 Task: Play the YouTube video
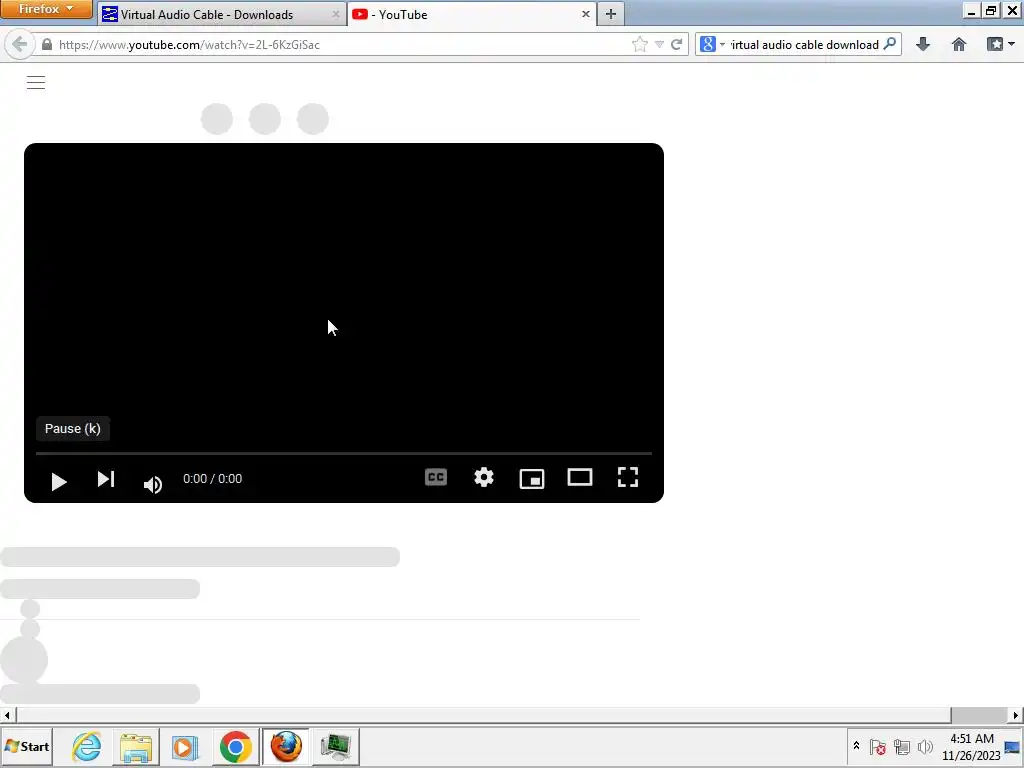[x=59, y=482]
